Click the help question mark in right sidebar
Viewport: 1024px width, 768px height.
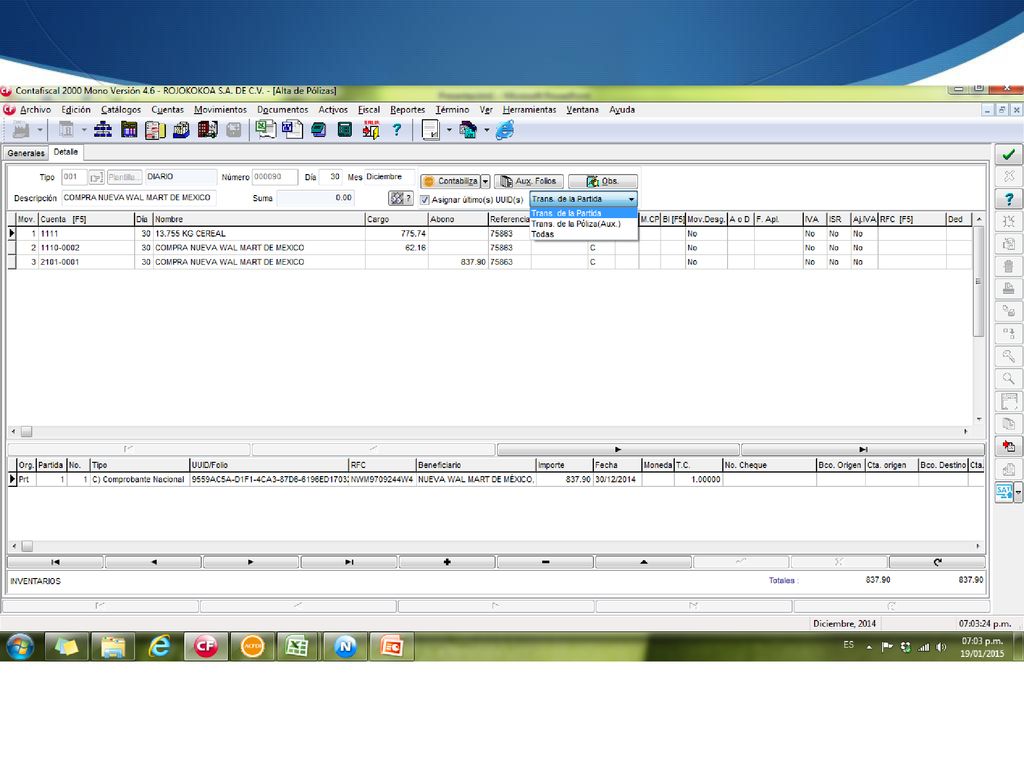(x=1008, y=199)
